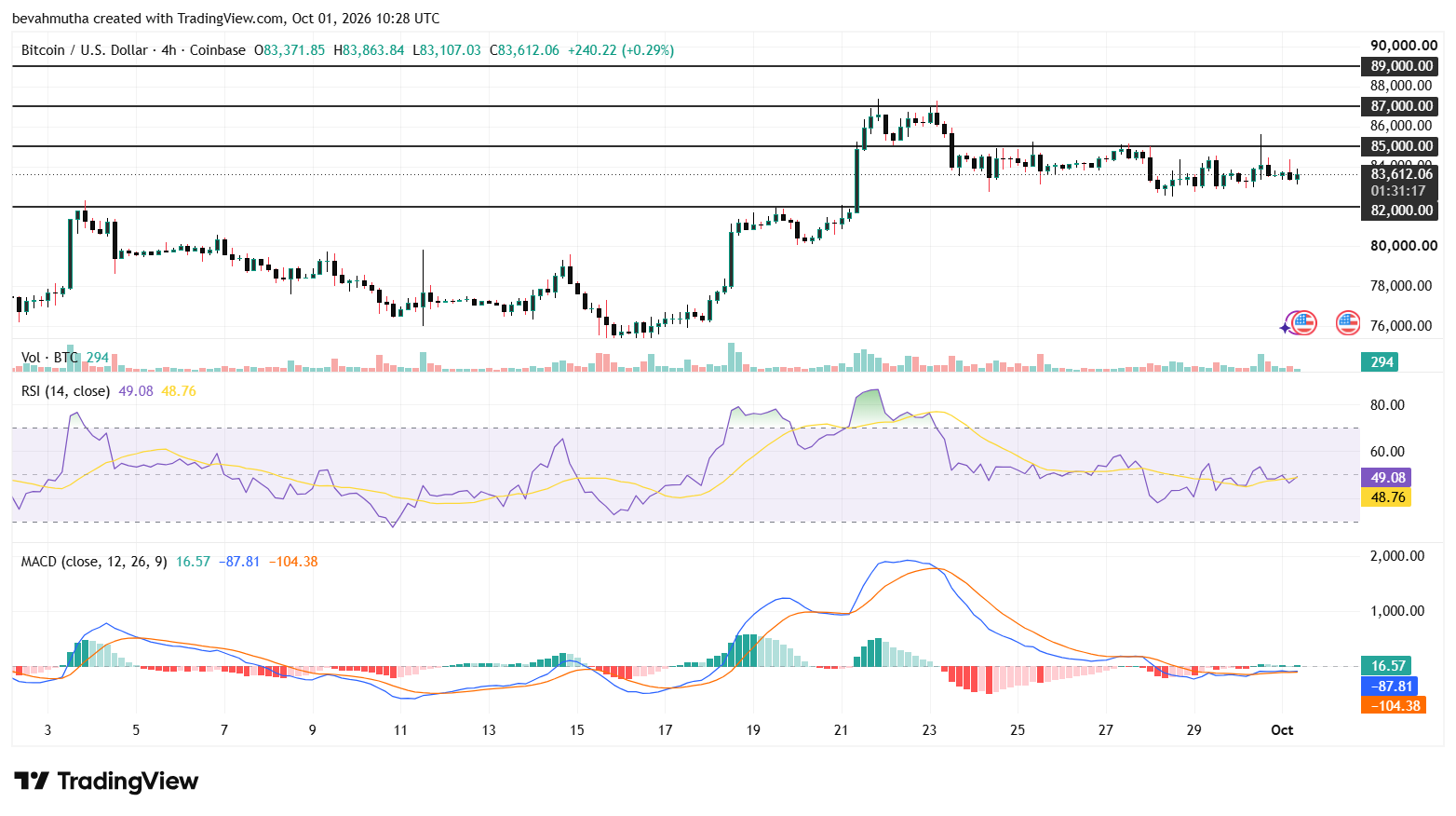Click the 85,000.00 horizontal line price label

click(x=1401, y=146)
